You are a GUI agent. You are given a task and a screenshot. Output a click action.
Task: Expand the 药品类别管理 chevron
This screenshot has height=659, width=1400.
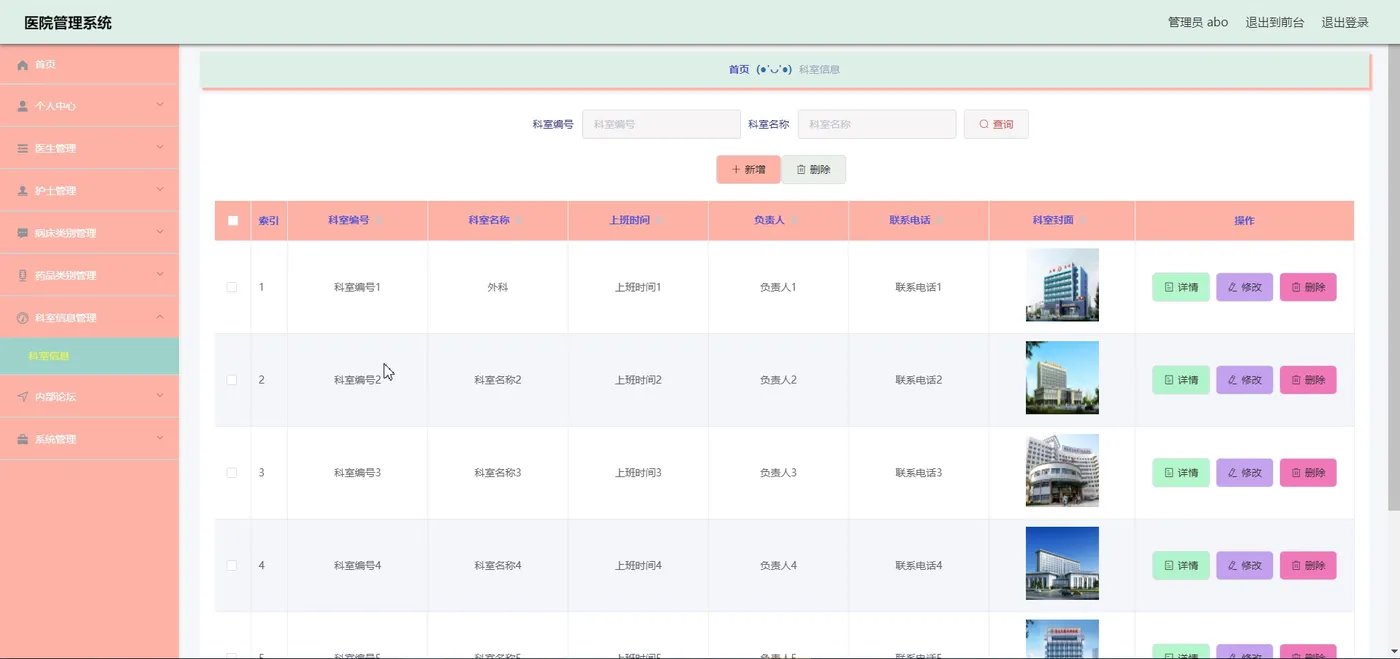point(160,275)
